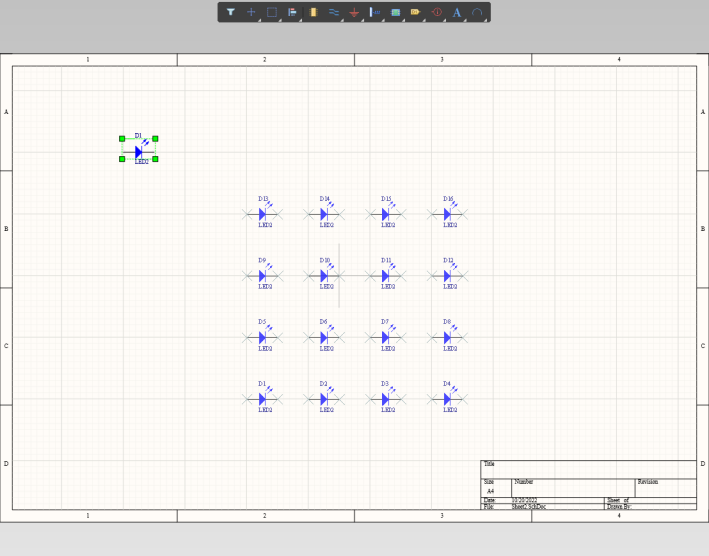Click the Align objects icon
709x556 pixels.
292,12
